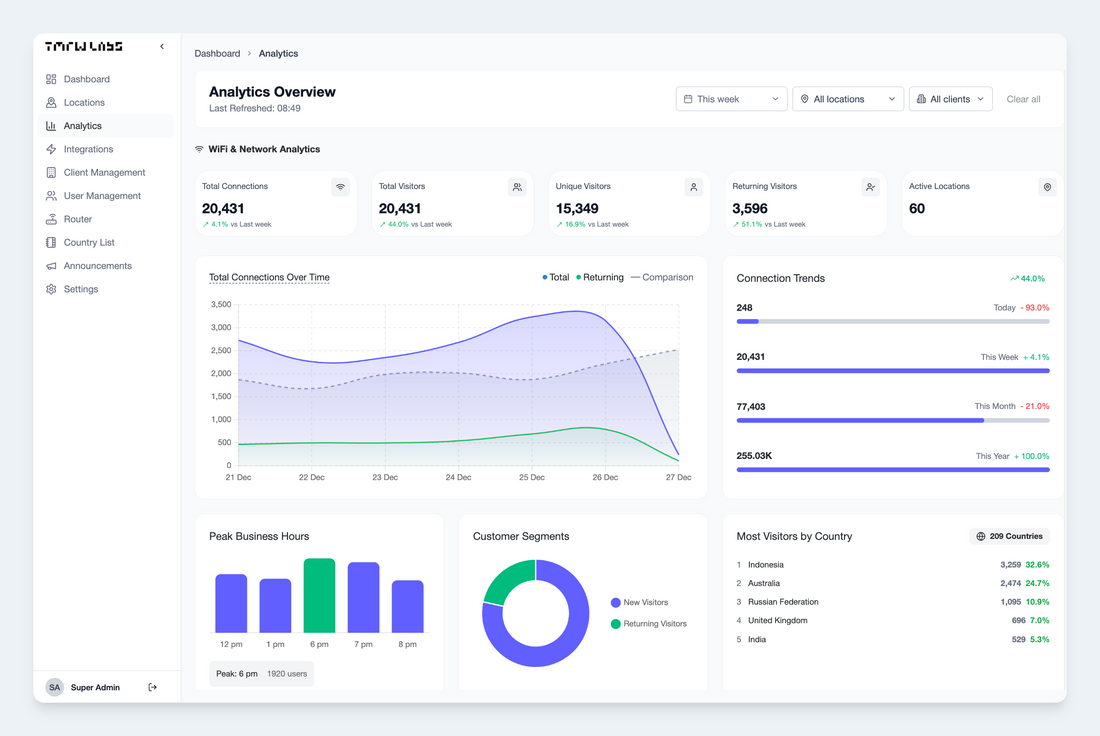Click the This Month progress bar for 77,403
This screenshot has height=736, width=1100.
(893, 420)
